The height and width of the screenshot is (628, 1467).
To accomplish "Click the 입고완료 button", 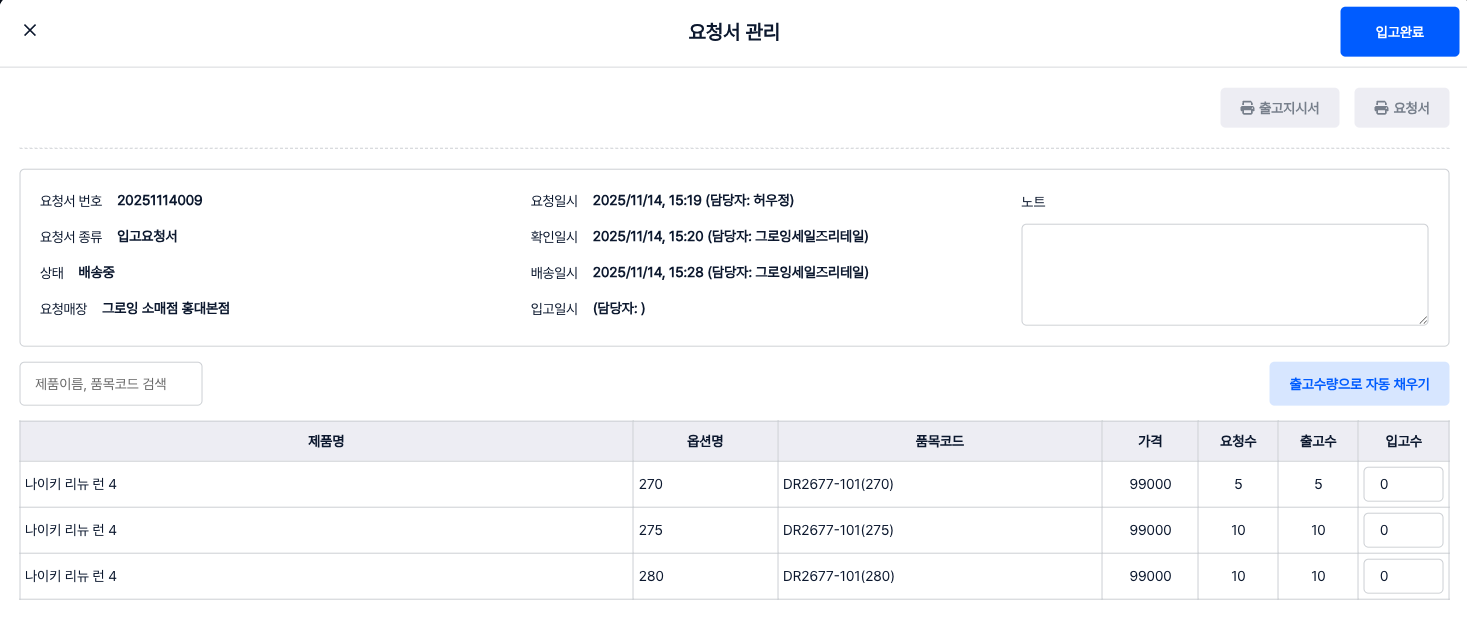I will (1399, 32).
